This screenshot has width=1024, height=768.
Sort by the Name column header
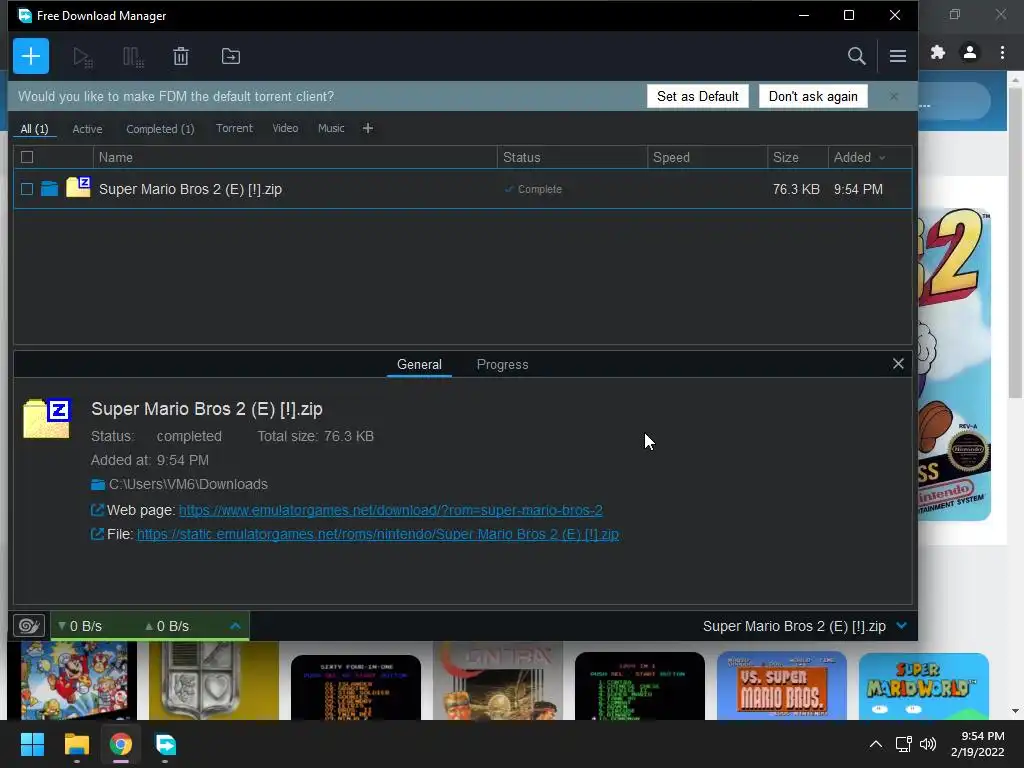tap(295, 157)
